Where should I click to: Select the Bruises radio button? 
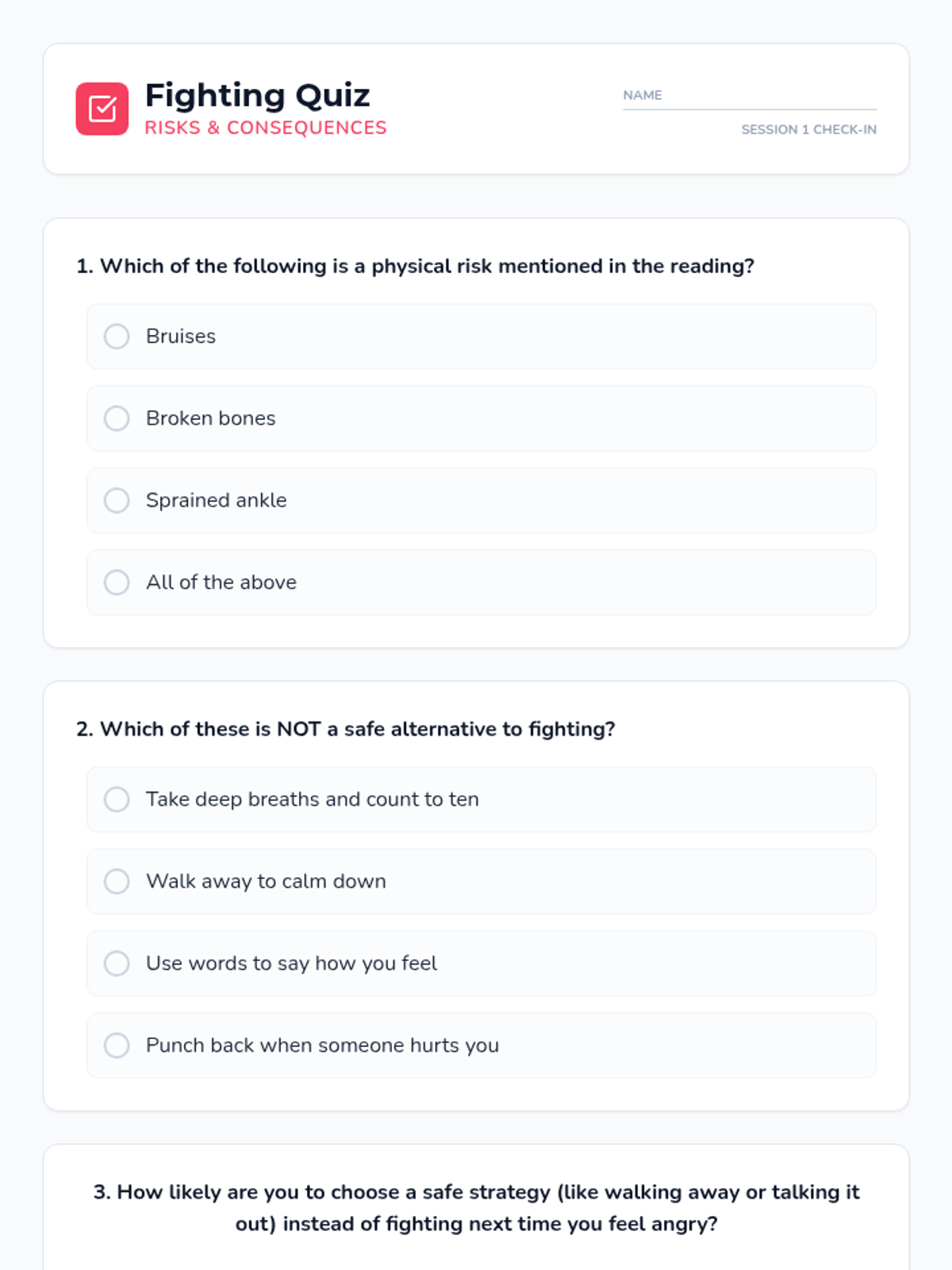(117, 337)
